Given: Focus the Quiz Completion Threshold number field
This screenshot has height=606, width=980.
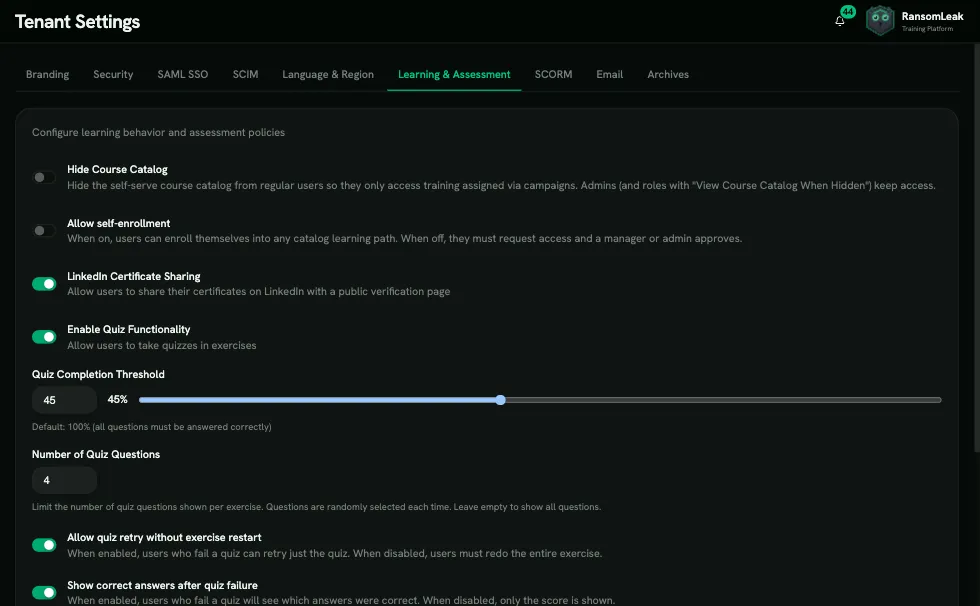Looking at the screenshot, I should (x=64, y=400).
